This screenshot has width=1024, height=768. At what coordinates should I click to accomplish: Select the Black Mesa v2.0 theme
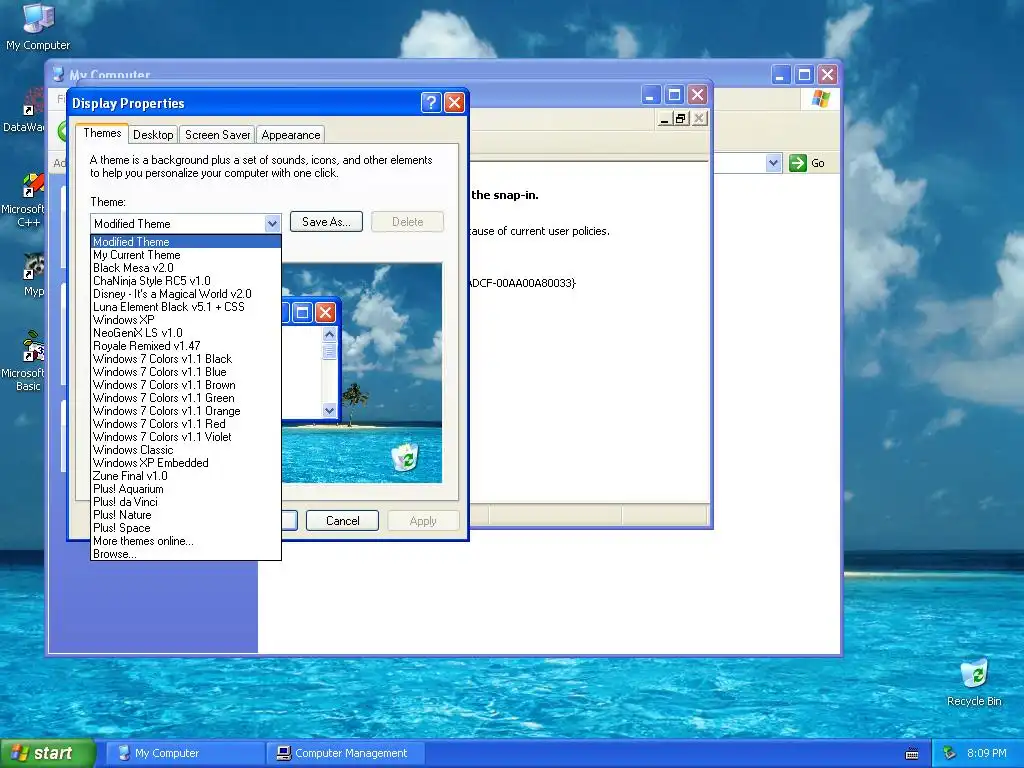185,268
